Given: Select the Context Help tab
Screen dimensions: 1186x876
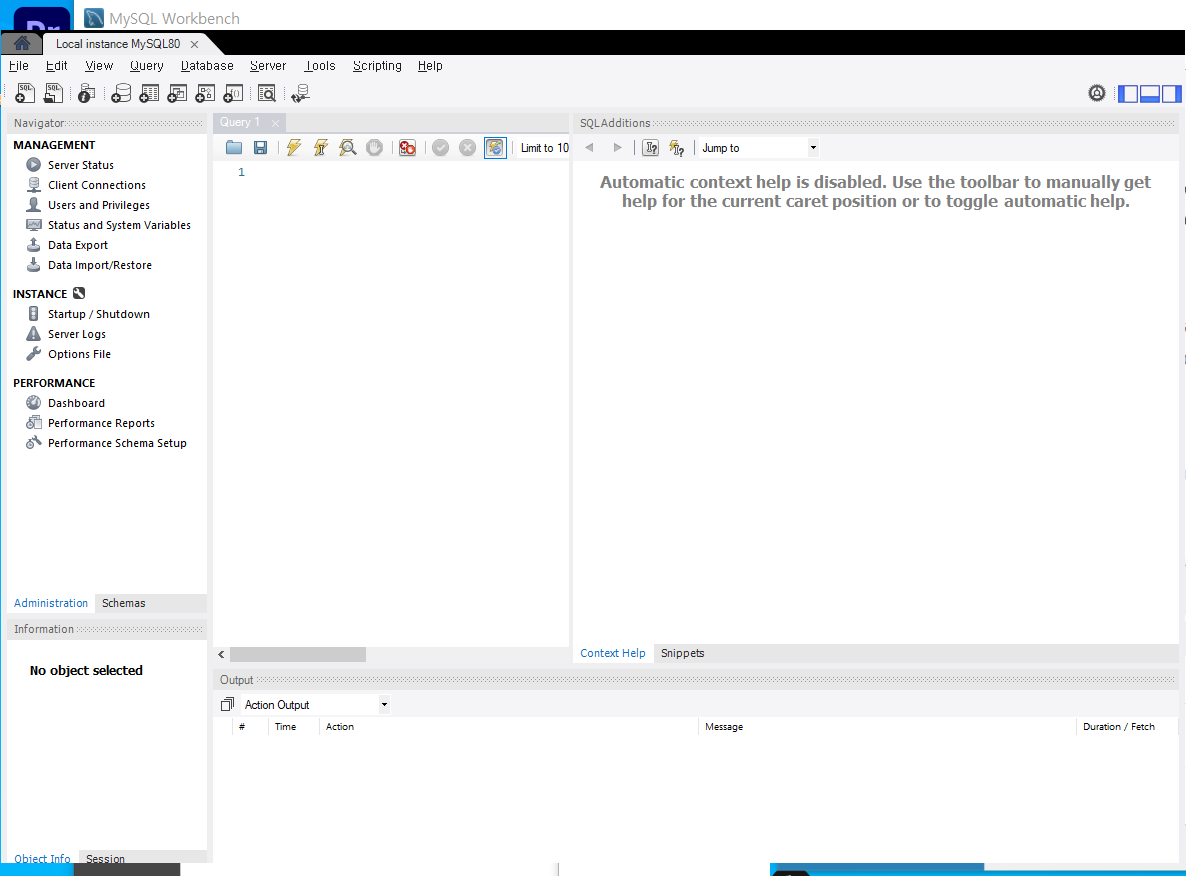Looking at the screenshot, I should point(613,653).
